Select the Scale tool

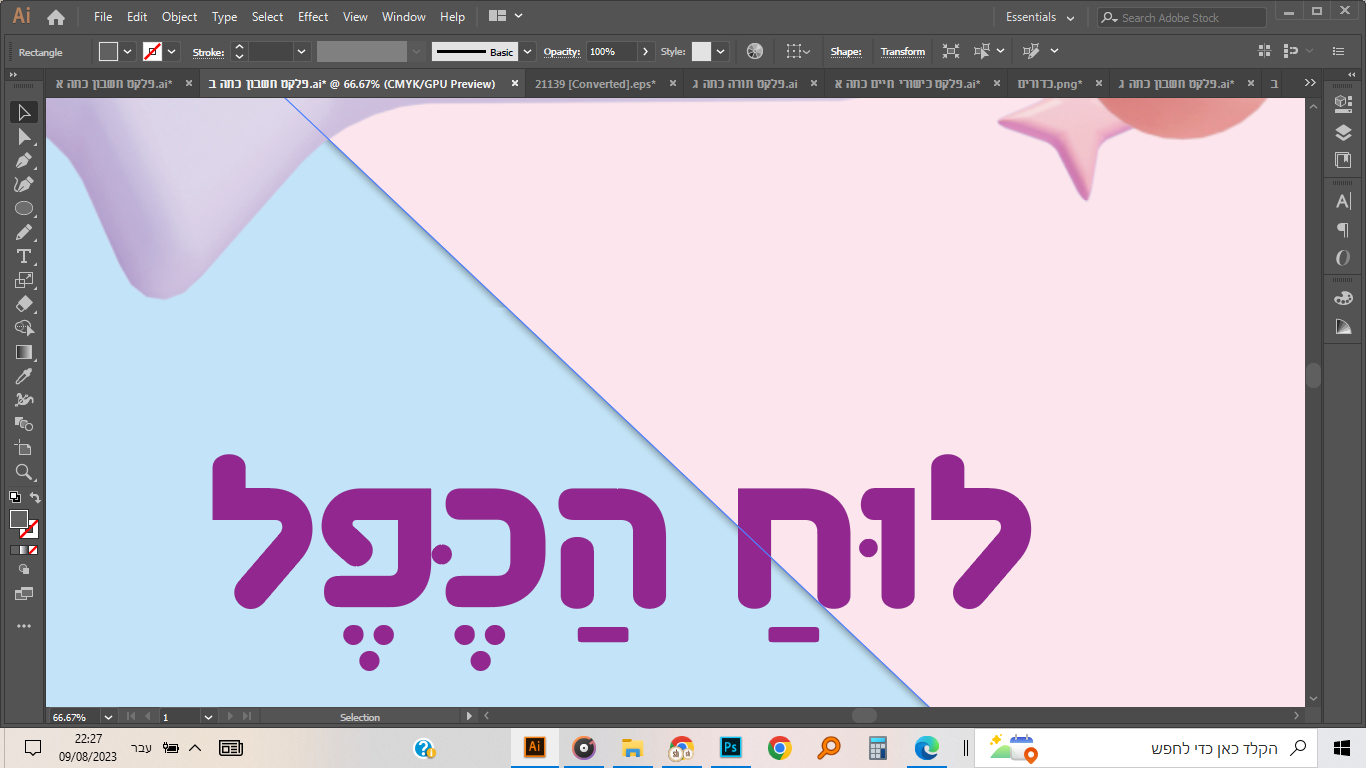[24, 280]
